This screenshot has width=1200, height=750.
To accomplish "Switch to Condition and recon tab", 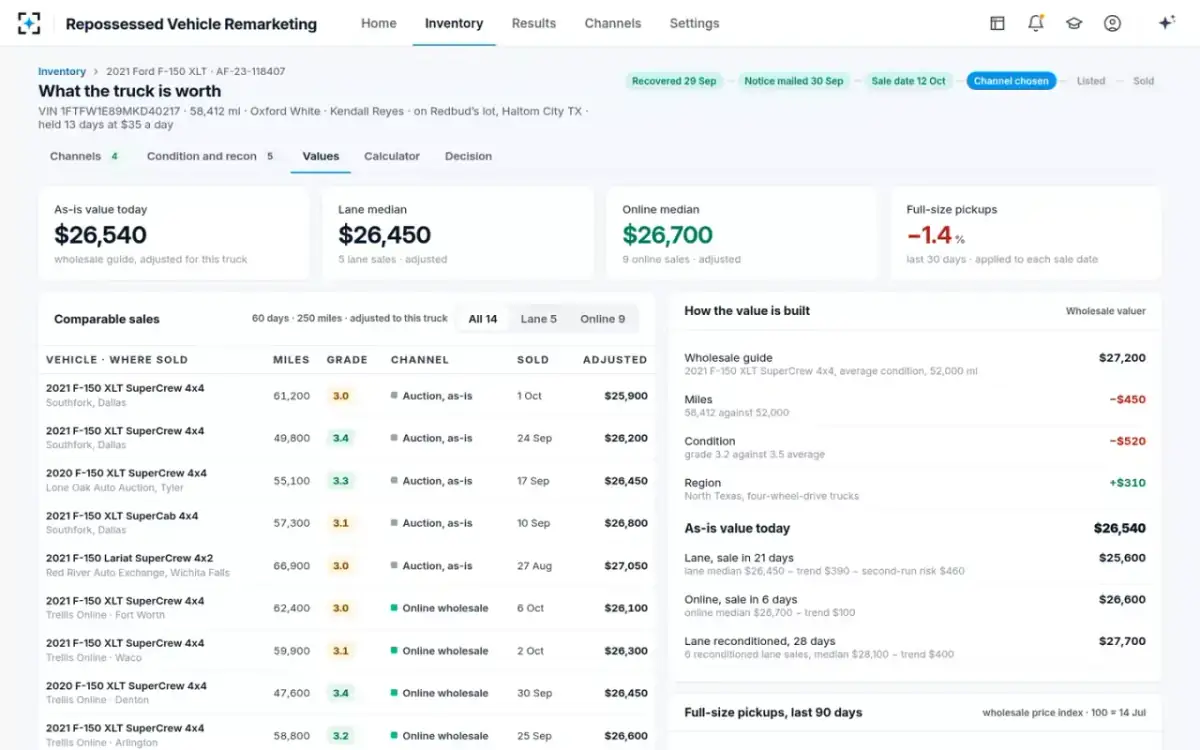I will click(211, 156).
